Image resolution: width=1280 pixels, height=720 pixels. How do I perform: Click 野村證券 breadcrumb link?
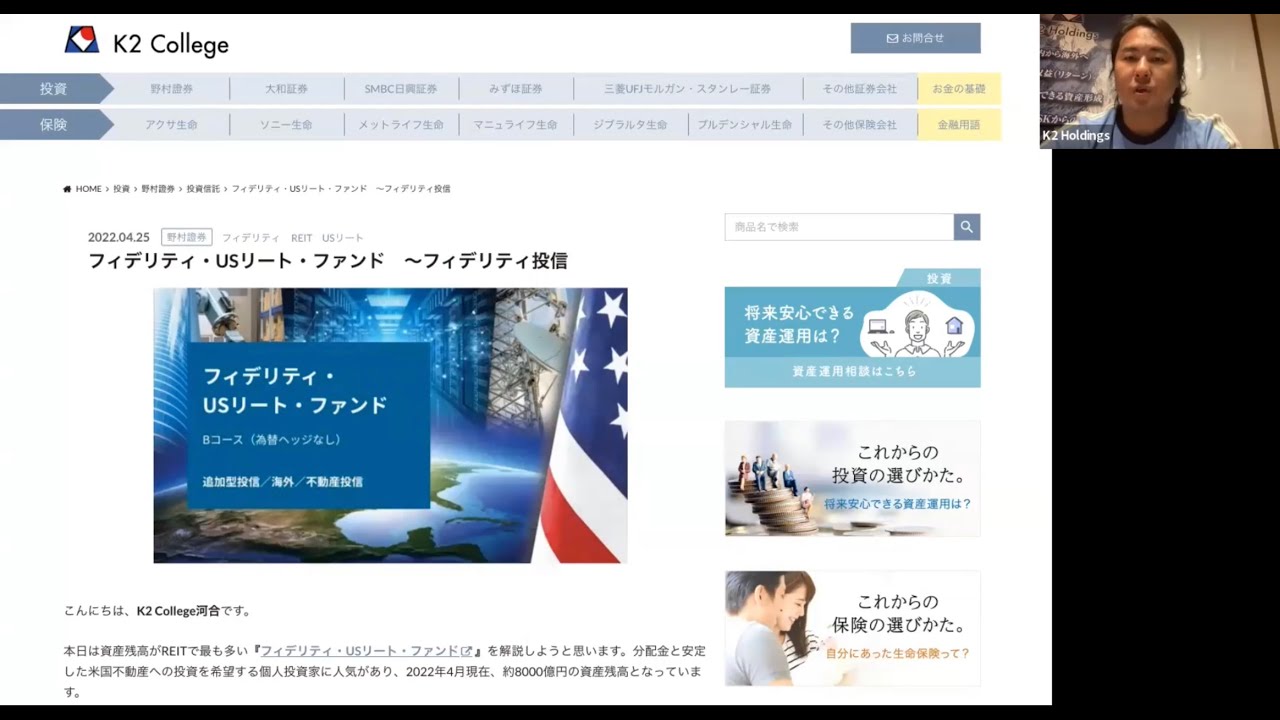click(158, 189)
